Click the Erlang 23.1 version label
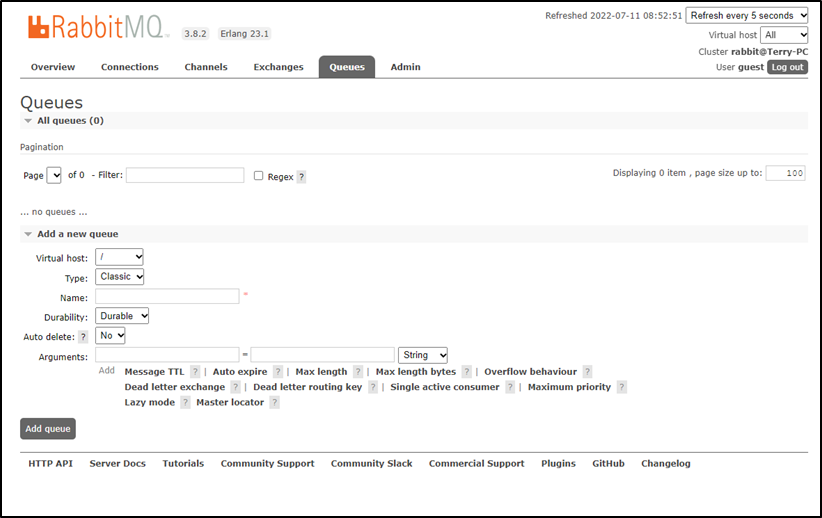This screenshot has height=518, width=822. tap(244, 34)
